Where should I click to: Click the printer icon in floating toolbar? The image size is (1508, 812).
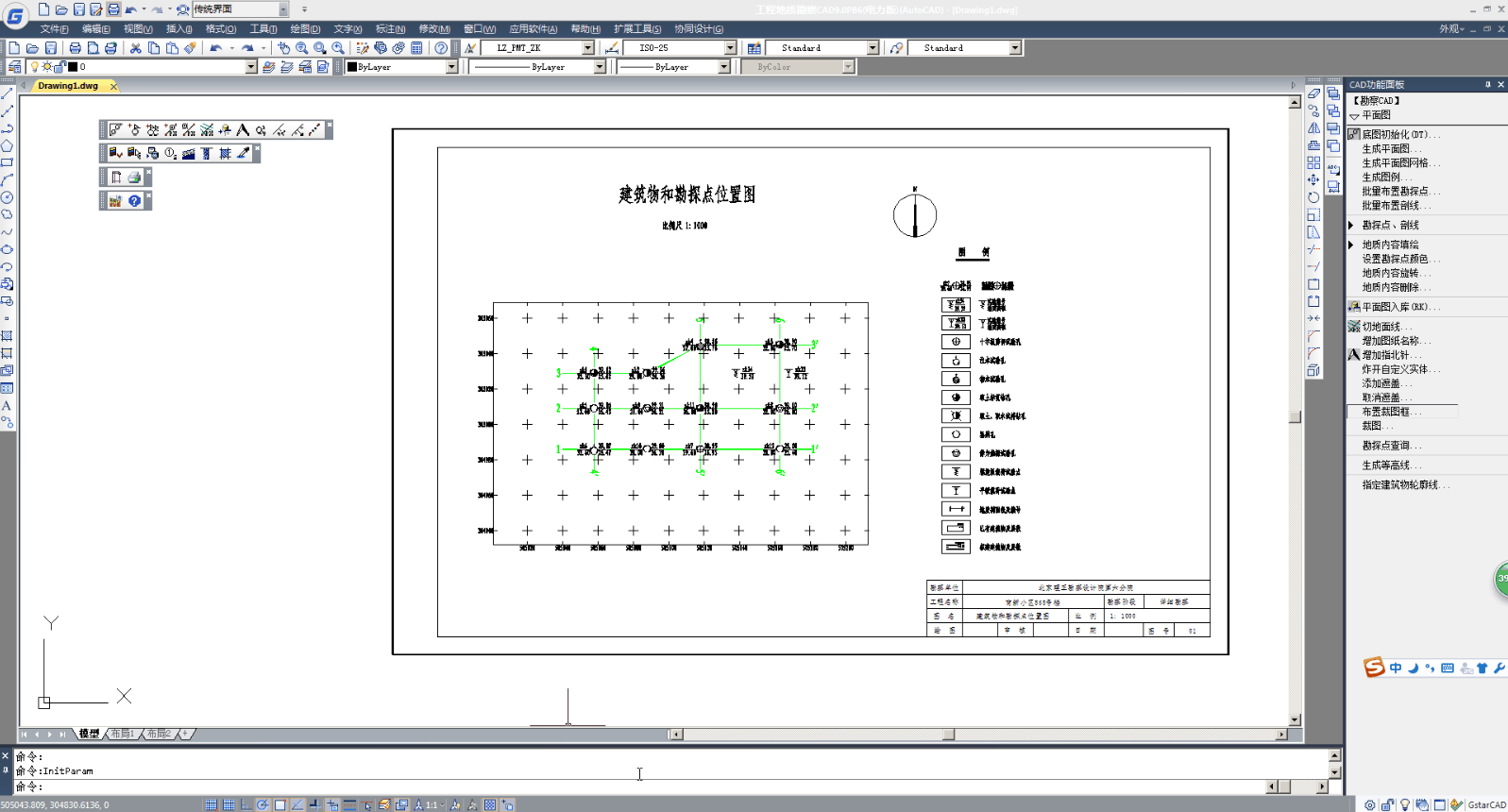(134, 178)
